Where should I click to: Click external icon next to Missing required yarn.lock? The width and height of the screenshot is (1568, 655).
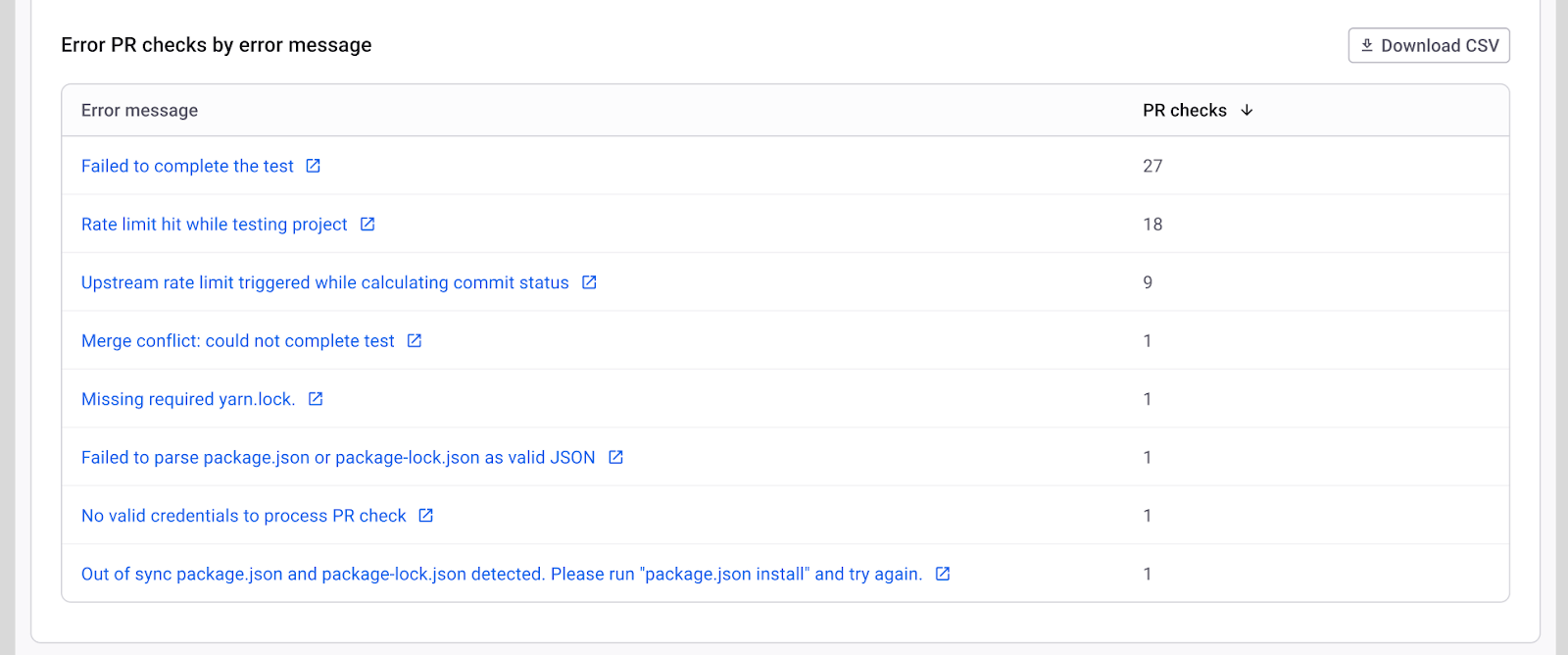pos(316,399)
